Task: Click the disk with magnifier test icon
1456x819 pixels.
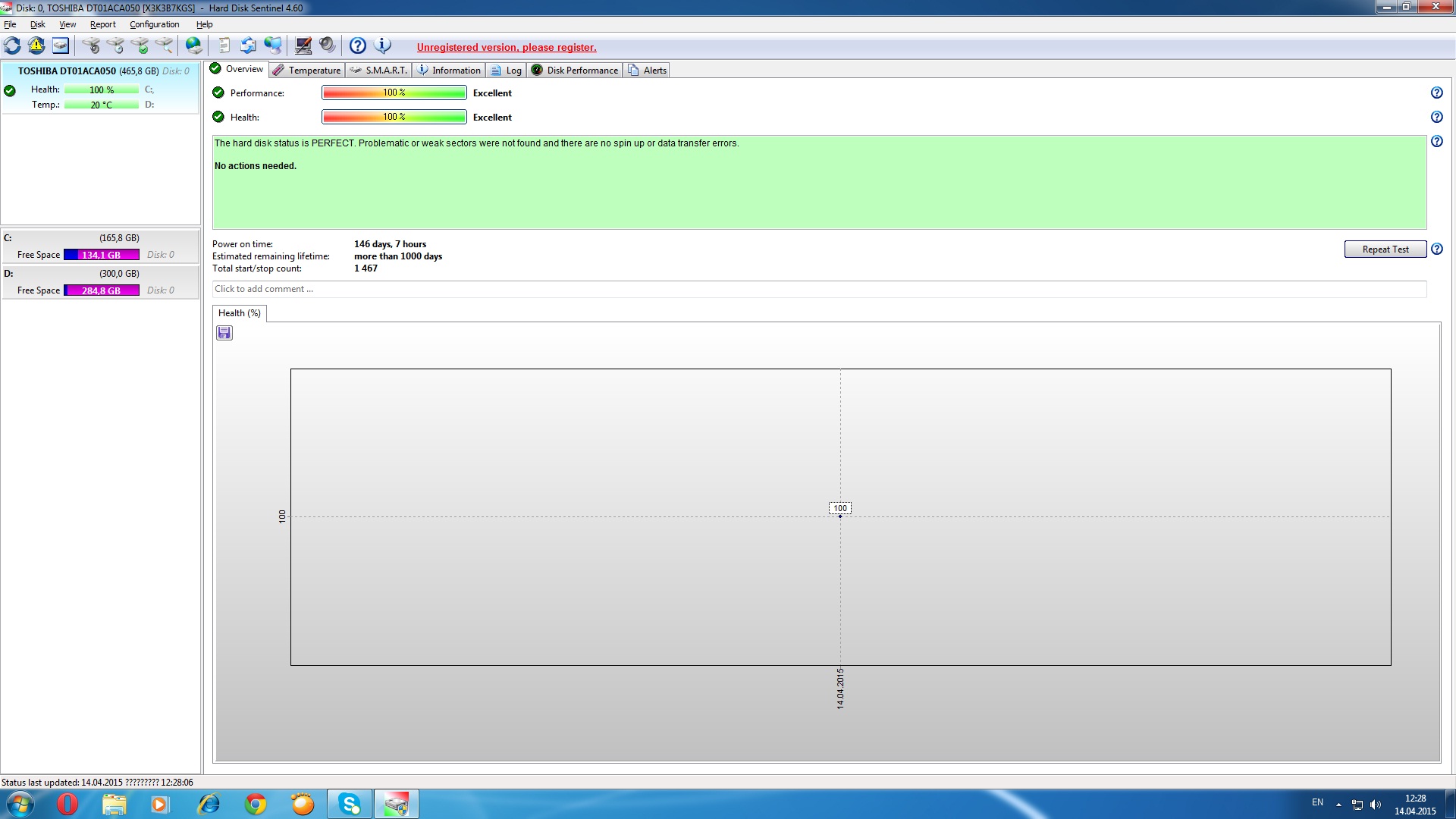Action: click(x=164, y=45)
